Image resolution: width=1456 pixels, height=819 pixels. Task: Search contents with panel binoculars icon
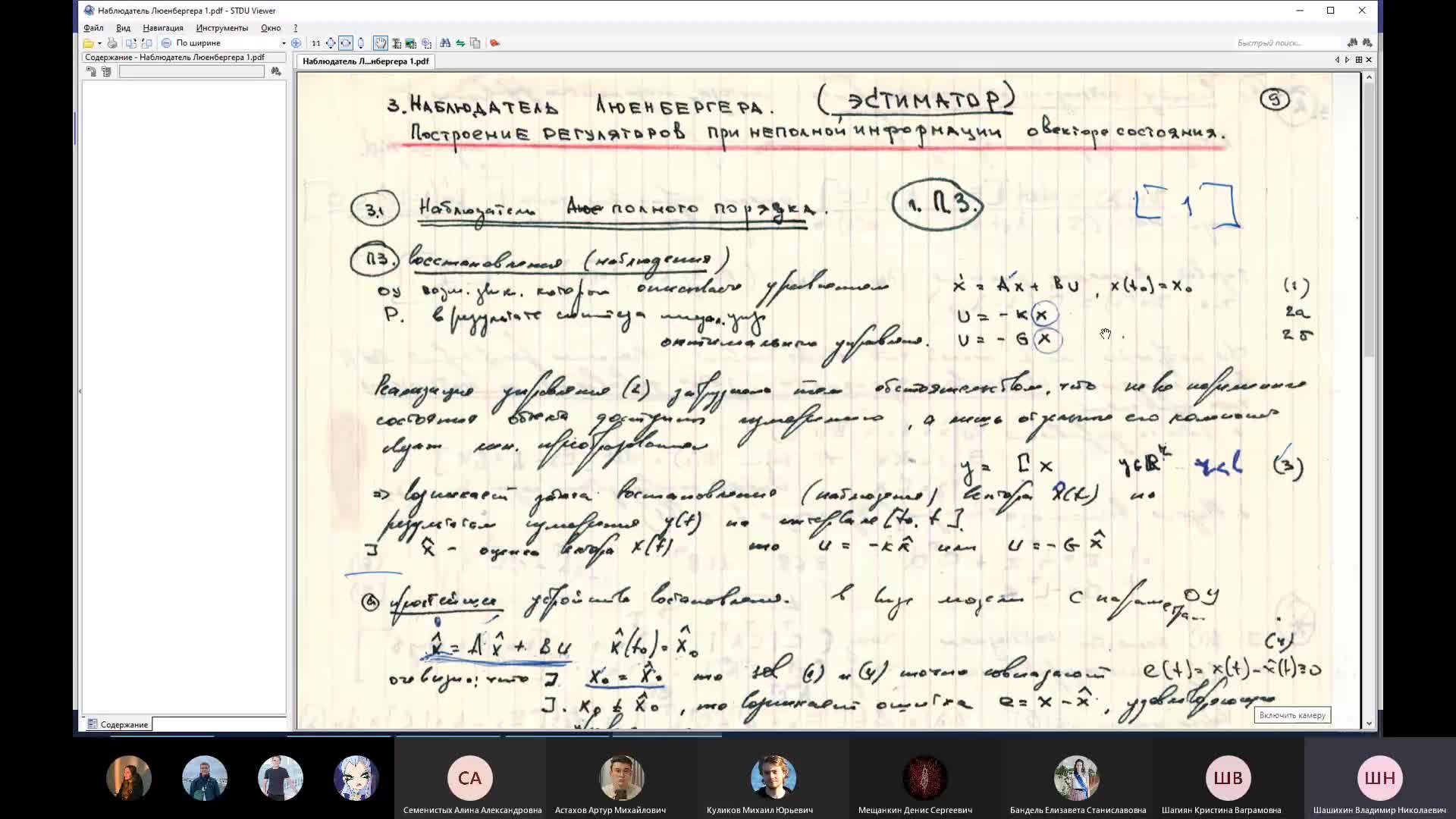[x=276, y=71]
